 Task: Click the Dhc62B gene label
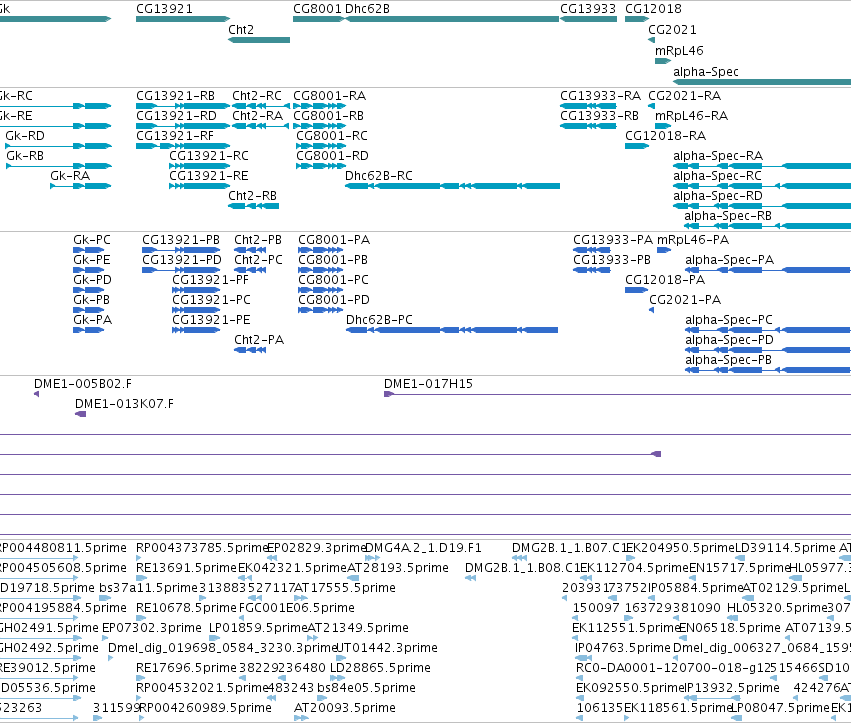click(367, 9)
